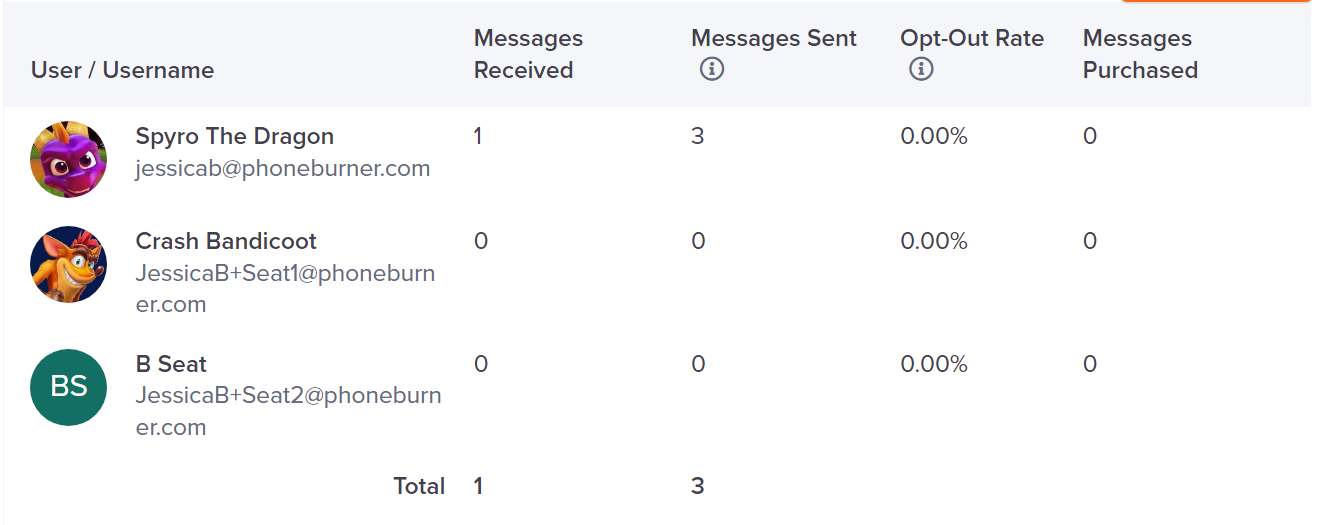Sort by the Messages Purchased column header
Viewport: 1318px width, 525px height.
[x=1140, y=54]
